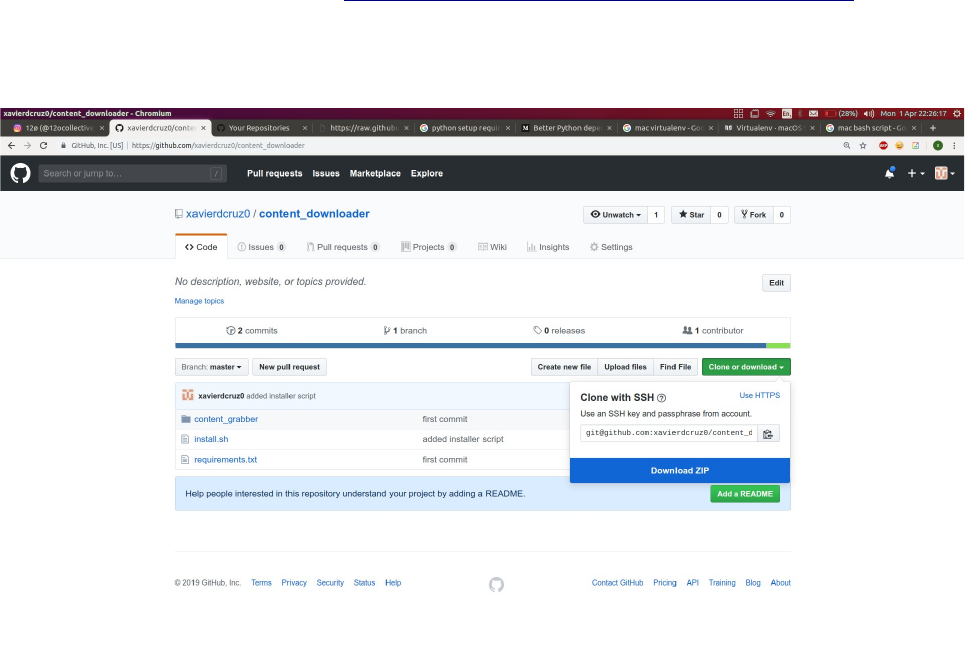Viewport: 965px width, 650px height.
Task: Click the content_grabber folder icon
Action: click(x=186, y=419)
